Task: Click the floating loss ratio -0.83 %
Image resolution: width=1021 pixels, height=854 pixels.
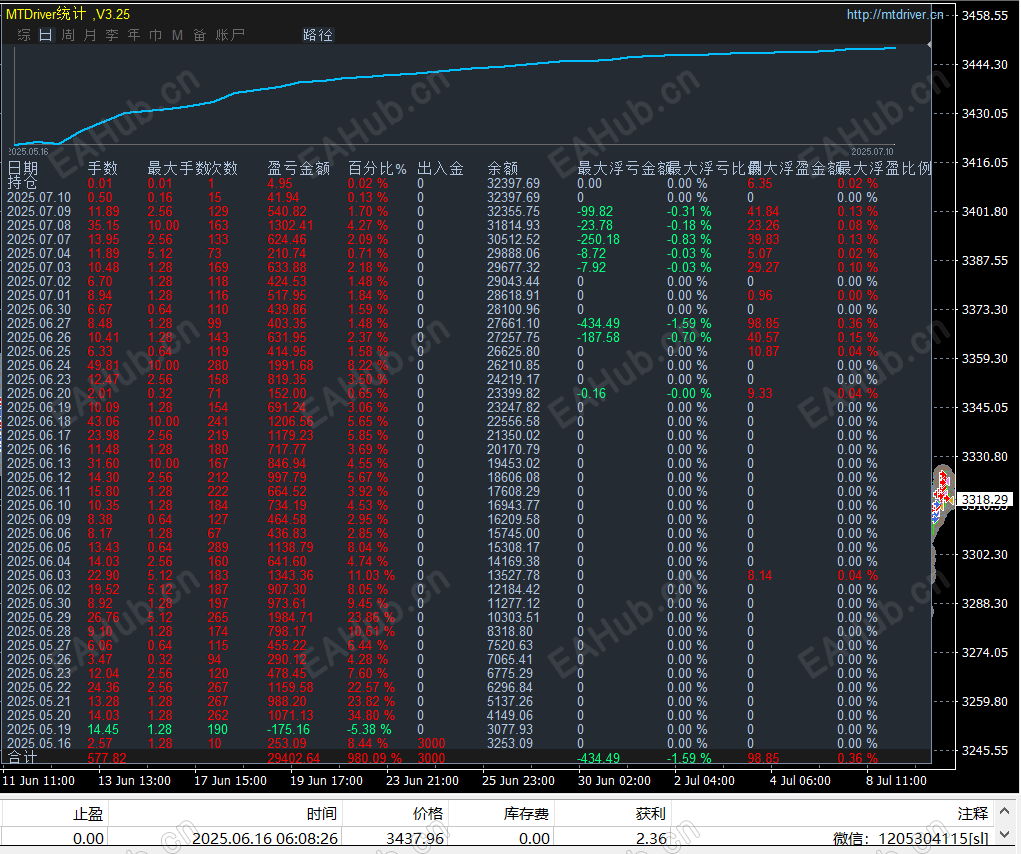Action: 689,239
